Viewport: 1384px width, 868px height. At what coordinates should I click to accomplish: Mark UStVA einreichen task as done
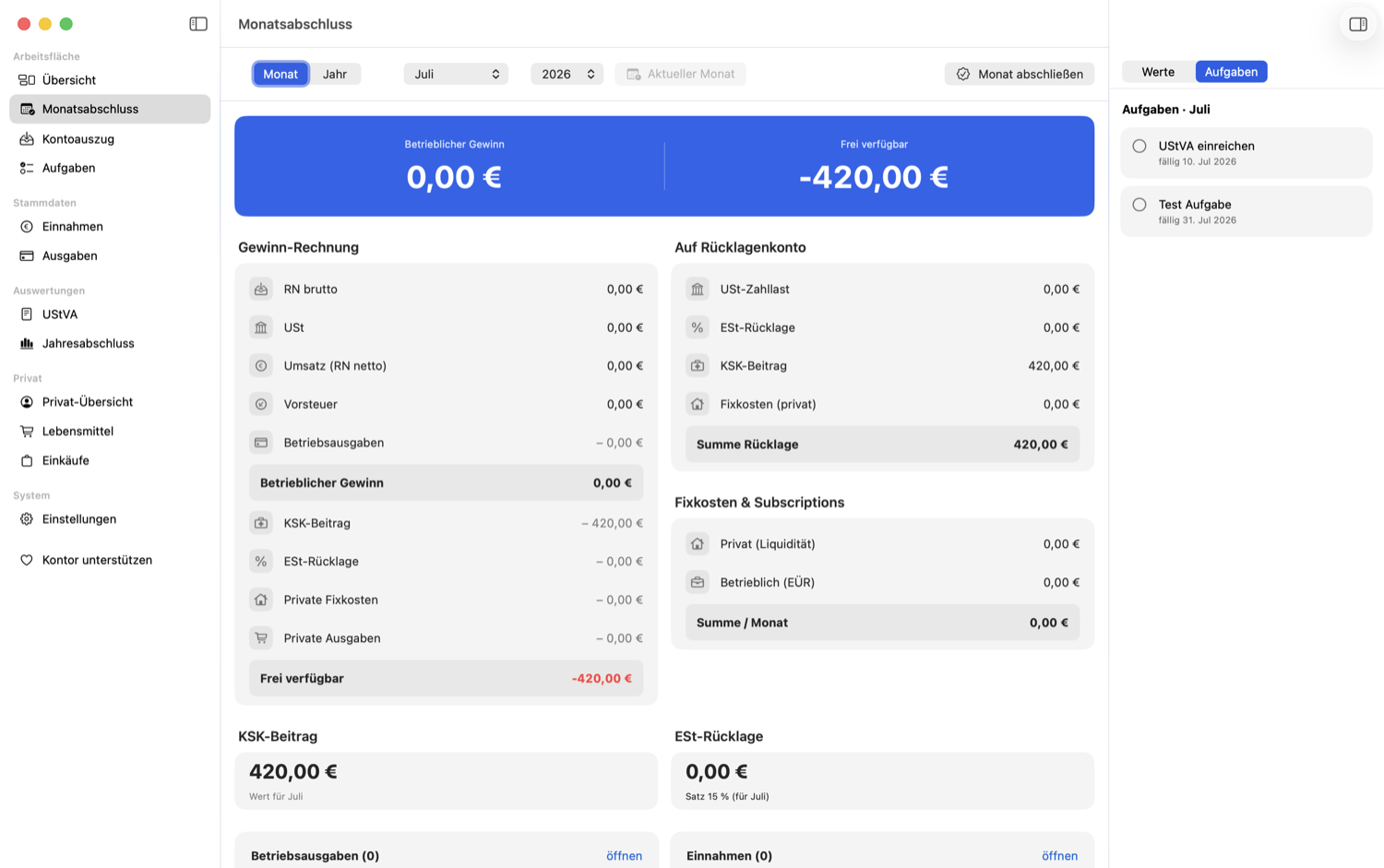click(x=1139, y=146)
